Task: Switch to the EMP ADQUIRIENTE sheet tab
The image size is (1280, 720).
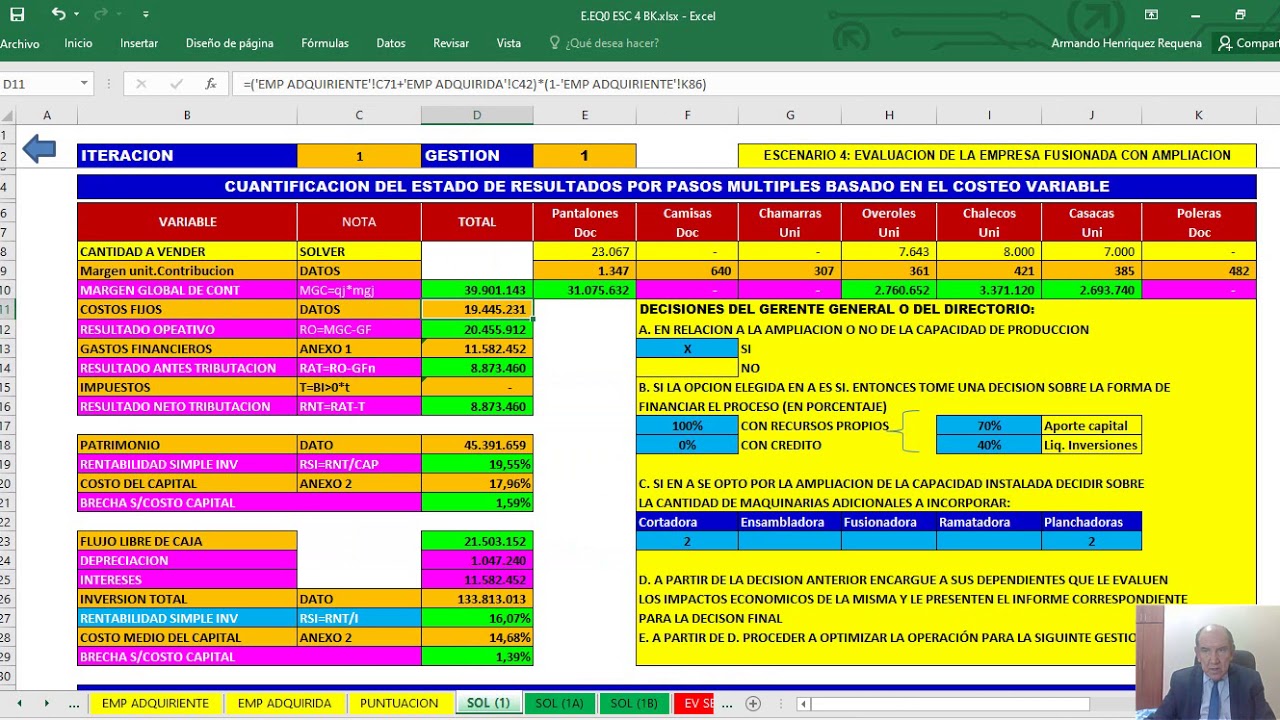Action: click(x=155, y=703)
